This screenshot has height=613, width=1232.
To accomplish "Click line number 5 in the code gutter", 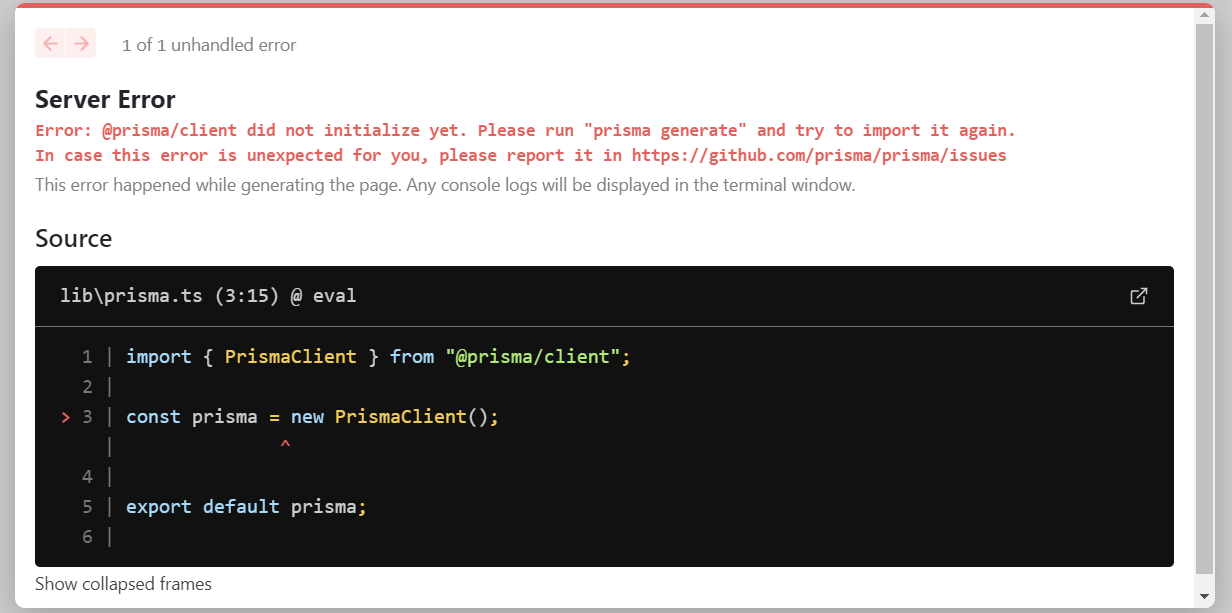I will point(87,507).
